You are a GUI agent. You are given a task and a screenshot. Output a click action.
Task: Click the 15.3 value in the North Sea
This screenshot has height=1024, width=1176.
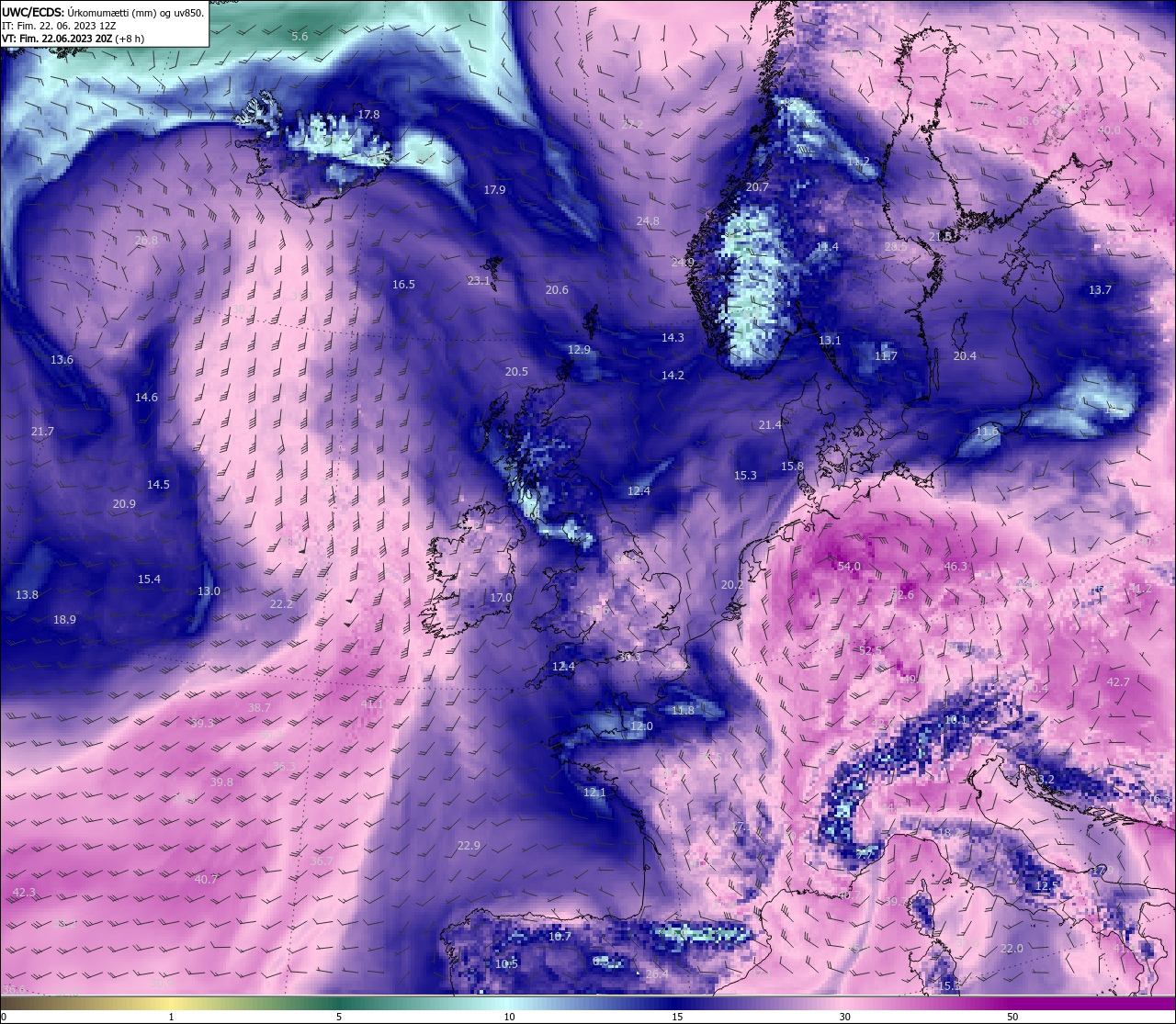pos(745,476)
